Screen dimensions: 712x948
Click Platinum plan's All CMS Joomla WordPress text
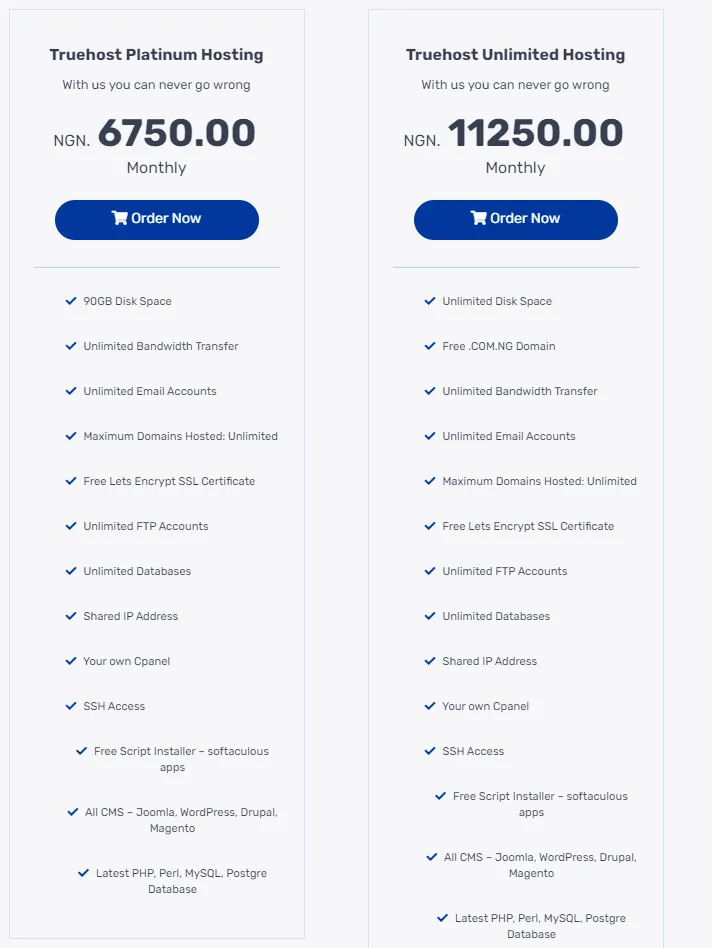tap(181, 820)
